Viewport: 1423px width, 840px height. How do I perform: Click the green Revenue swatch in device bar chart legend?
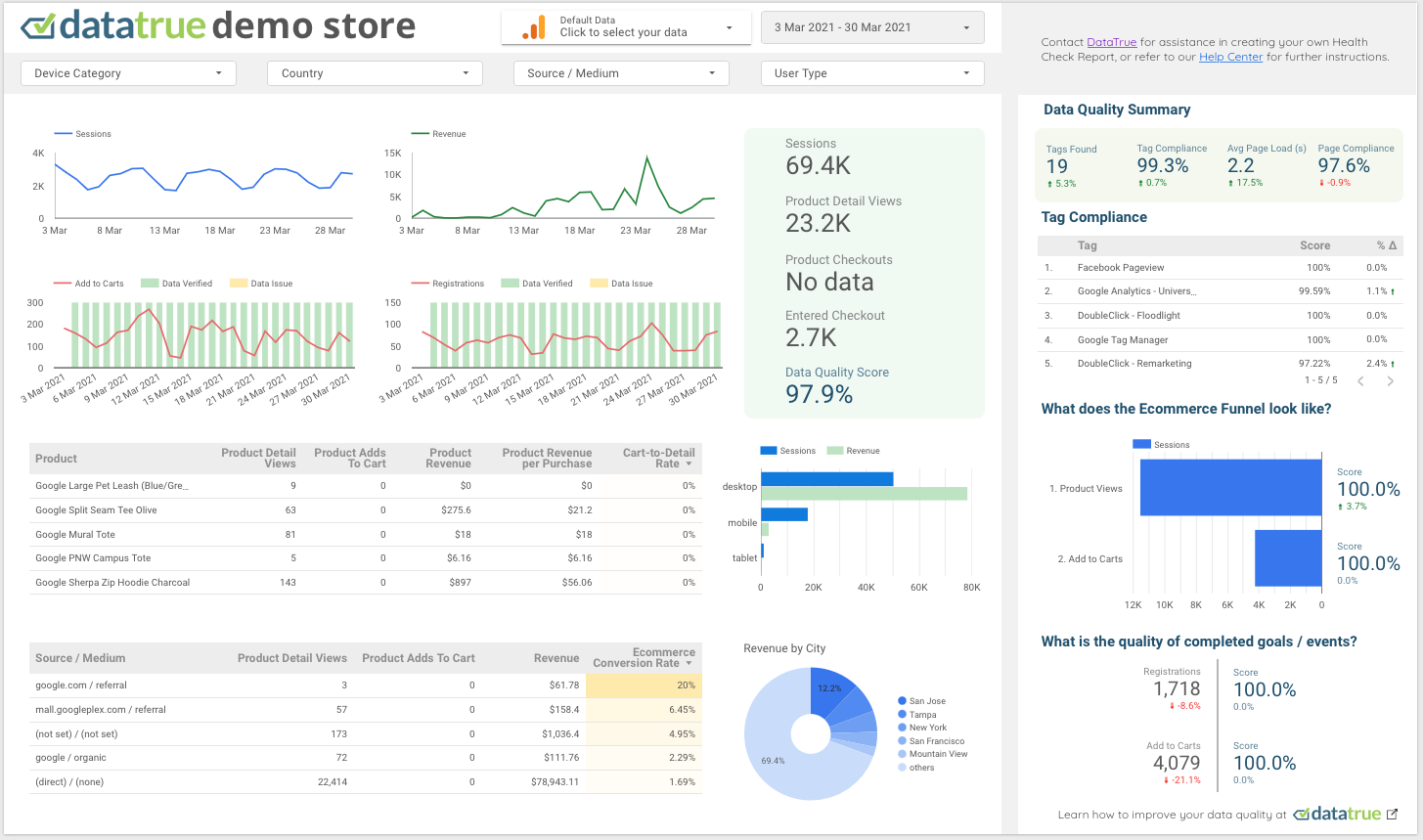[835, 451]
